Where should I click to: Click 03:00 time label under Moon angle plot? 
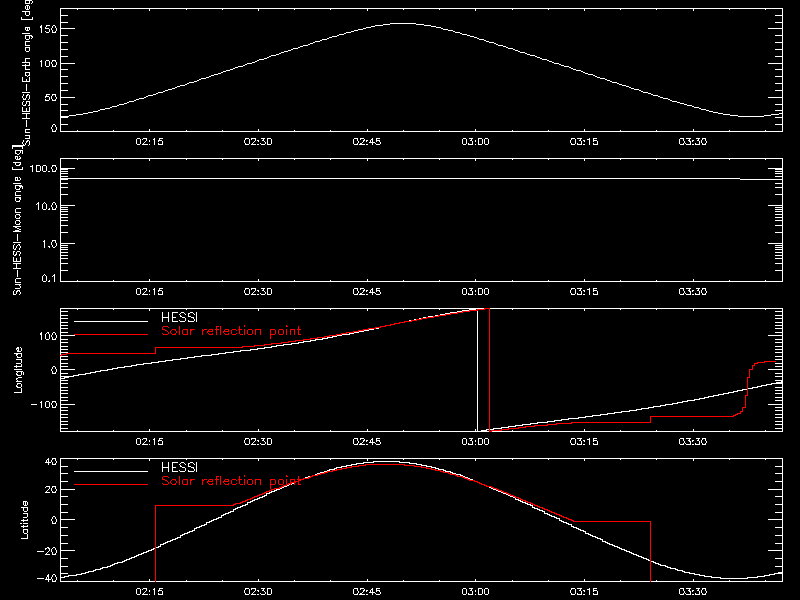[x=476, y=292]
